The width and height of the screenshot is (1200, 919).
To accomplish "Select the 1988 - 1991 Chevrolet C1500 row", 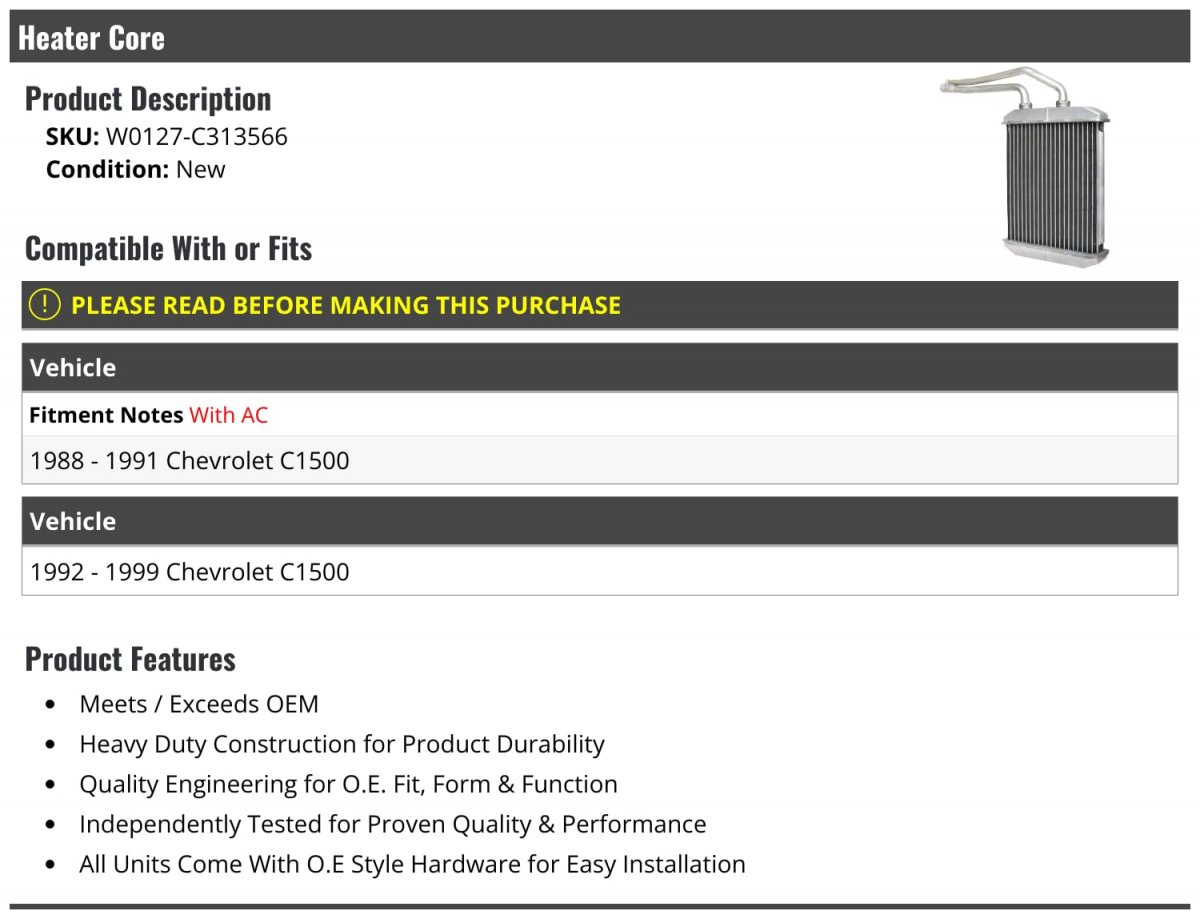I will (600, 461).
